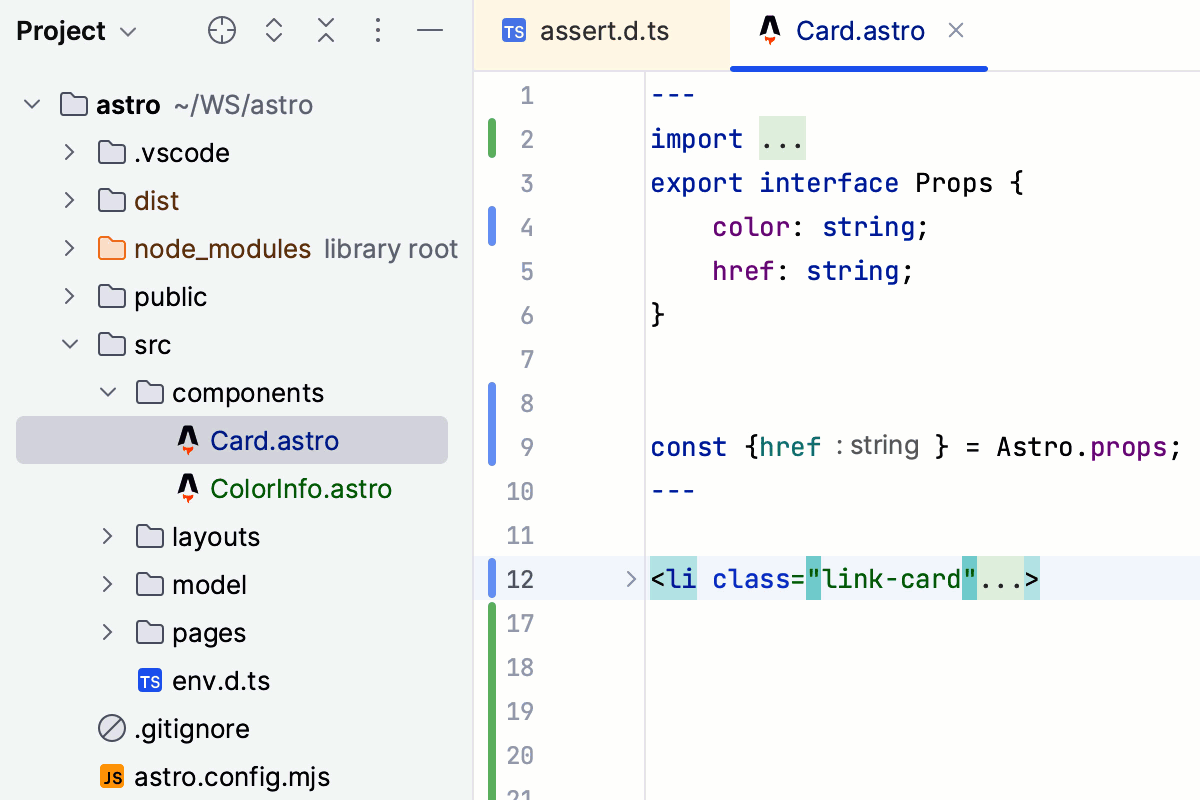Viewport: 1200px width, 800px height.
Task: Collapse the components folder
Action: click(x=107, y=392)
